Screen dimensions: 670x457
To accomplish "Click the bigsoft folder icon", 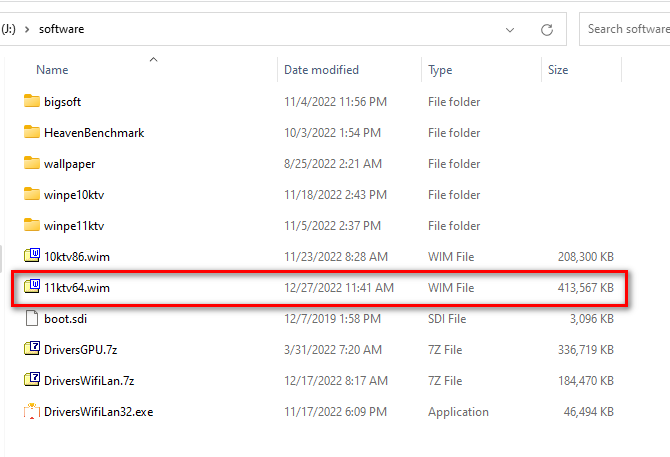I will pyautogui.click(x=32, y=101).
